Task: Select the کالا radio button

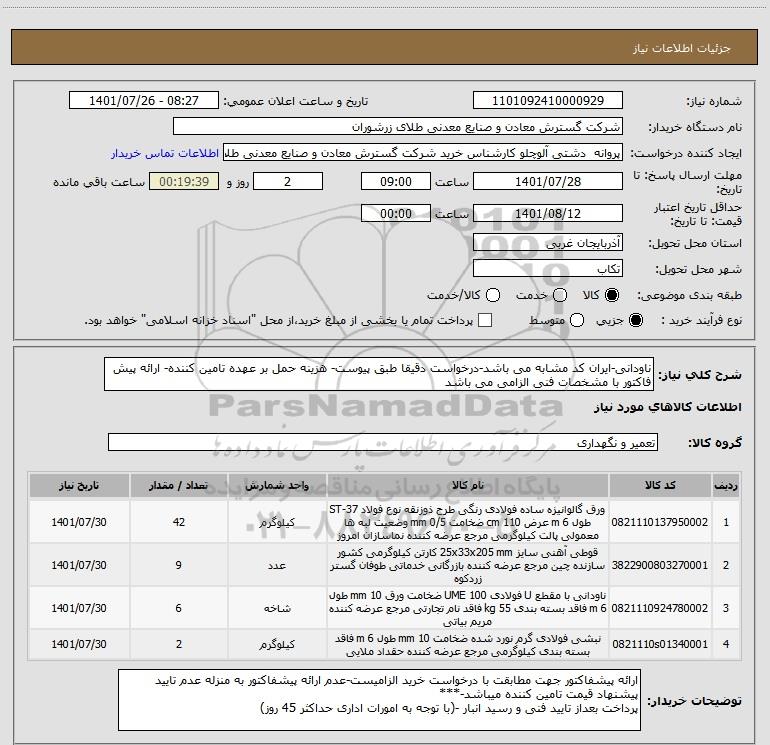Action: tap(612, 295)
